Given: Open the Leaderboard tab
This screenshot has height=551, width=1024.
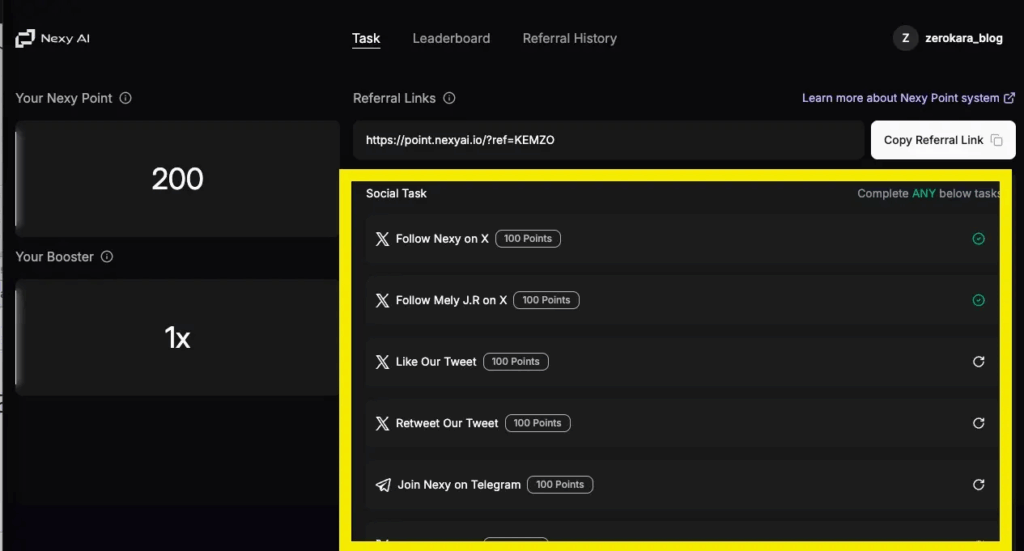Looking at the screenshot, I should (451, 39).
